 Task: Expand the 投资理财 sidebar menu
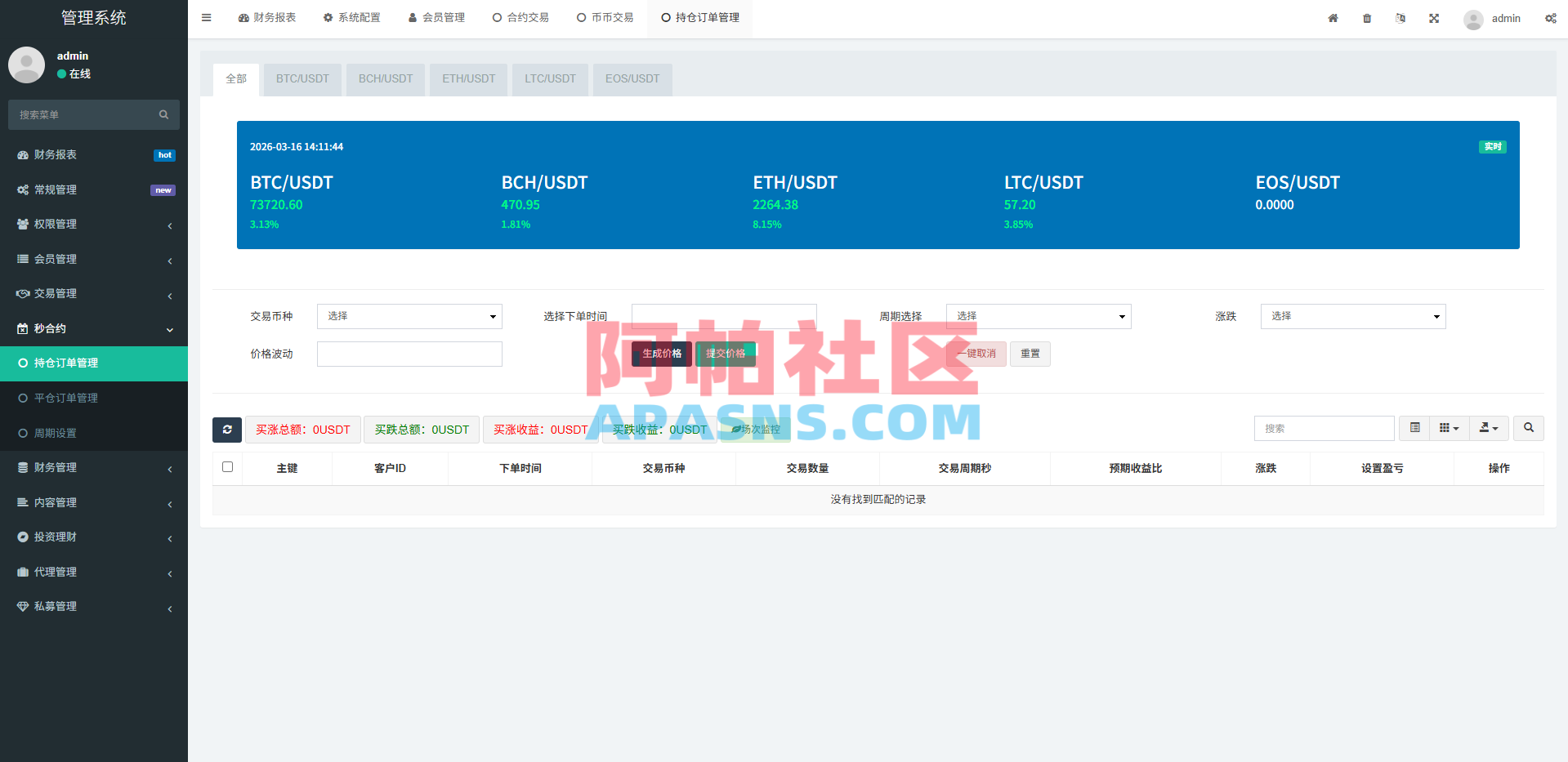tap(94, 537)
